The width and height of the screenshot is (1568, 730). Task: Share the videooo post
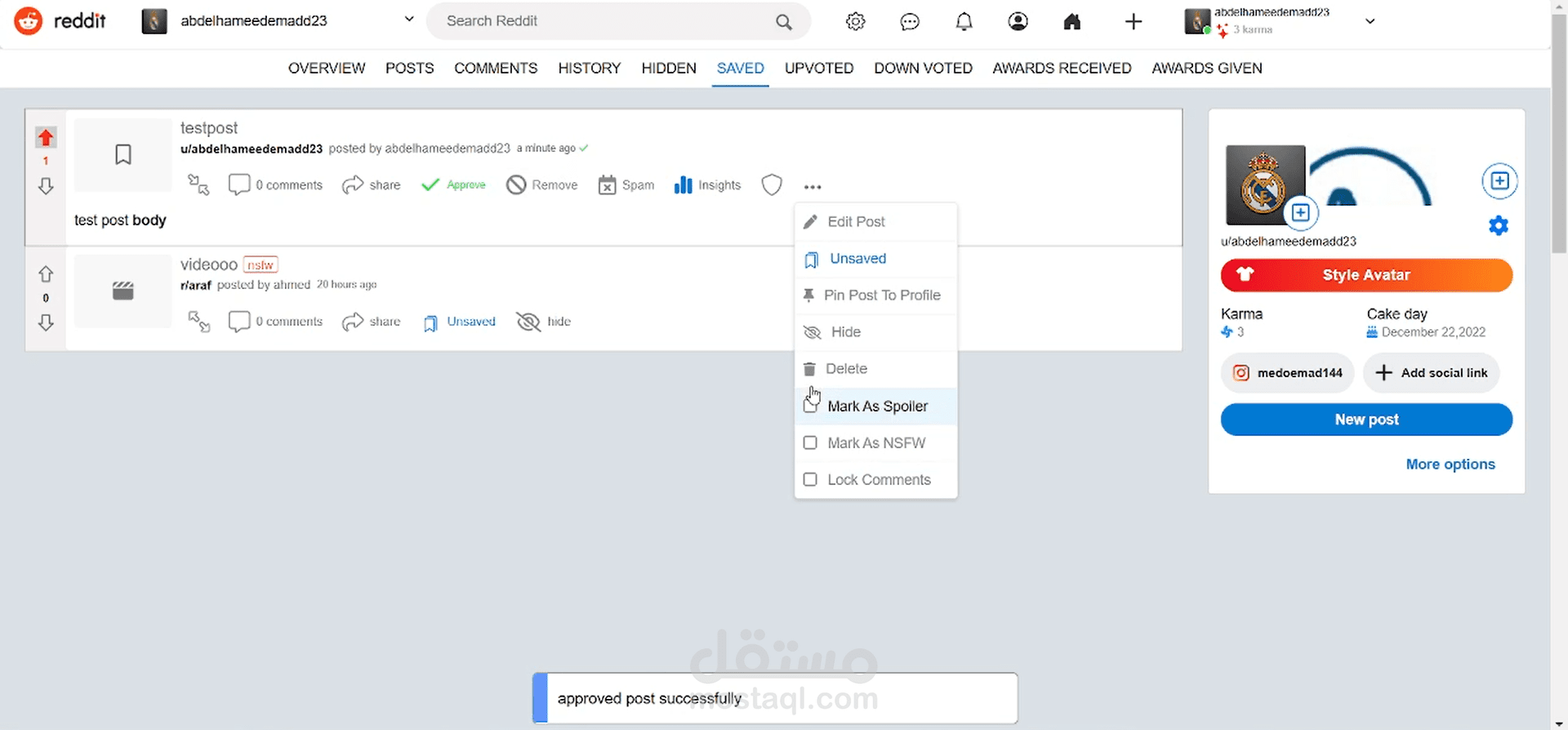click(x=372, y=321)
